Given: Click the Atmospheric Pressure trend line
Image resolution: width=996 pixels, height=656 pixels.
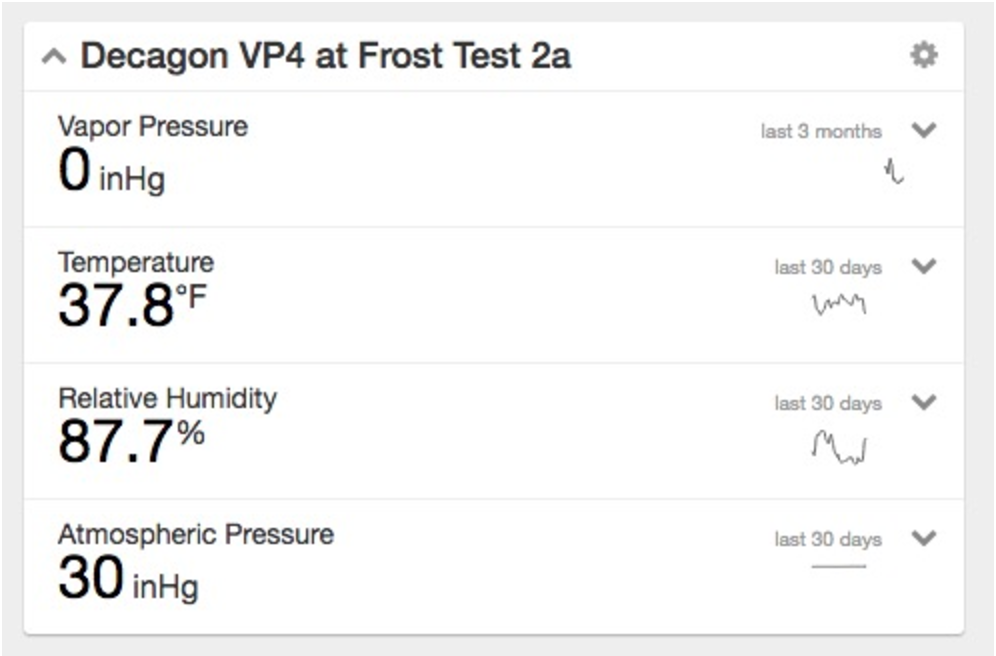Looking at the screenshot, I should tap(838, 567).
